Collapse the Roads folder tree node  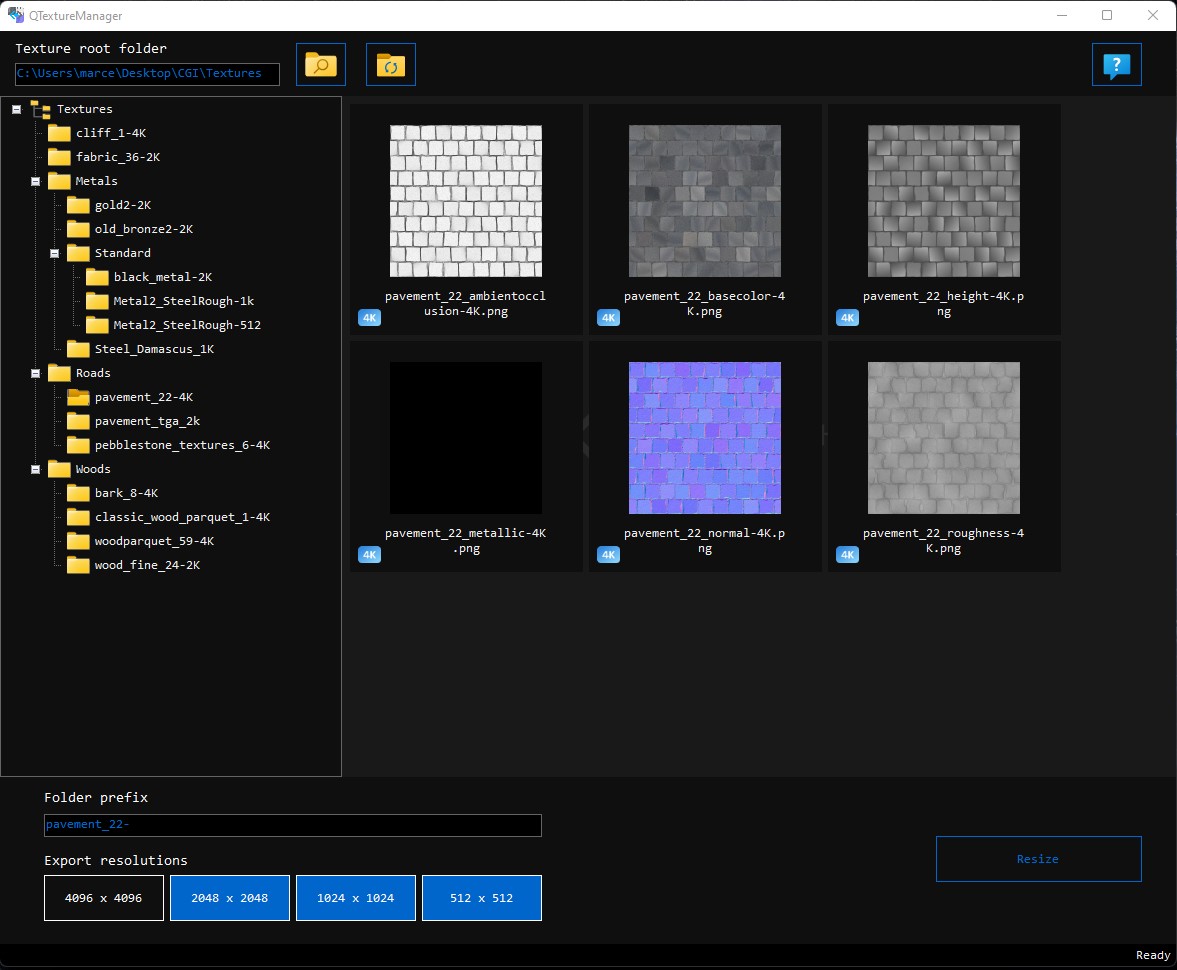pos(36,373)
